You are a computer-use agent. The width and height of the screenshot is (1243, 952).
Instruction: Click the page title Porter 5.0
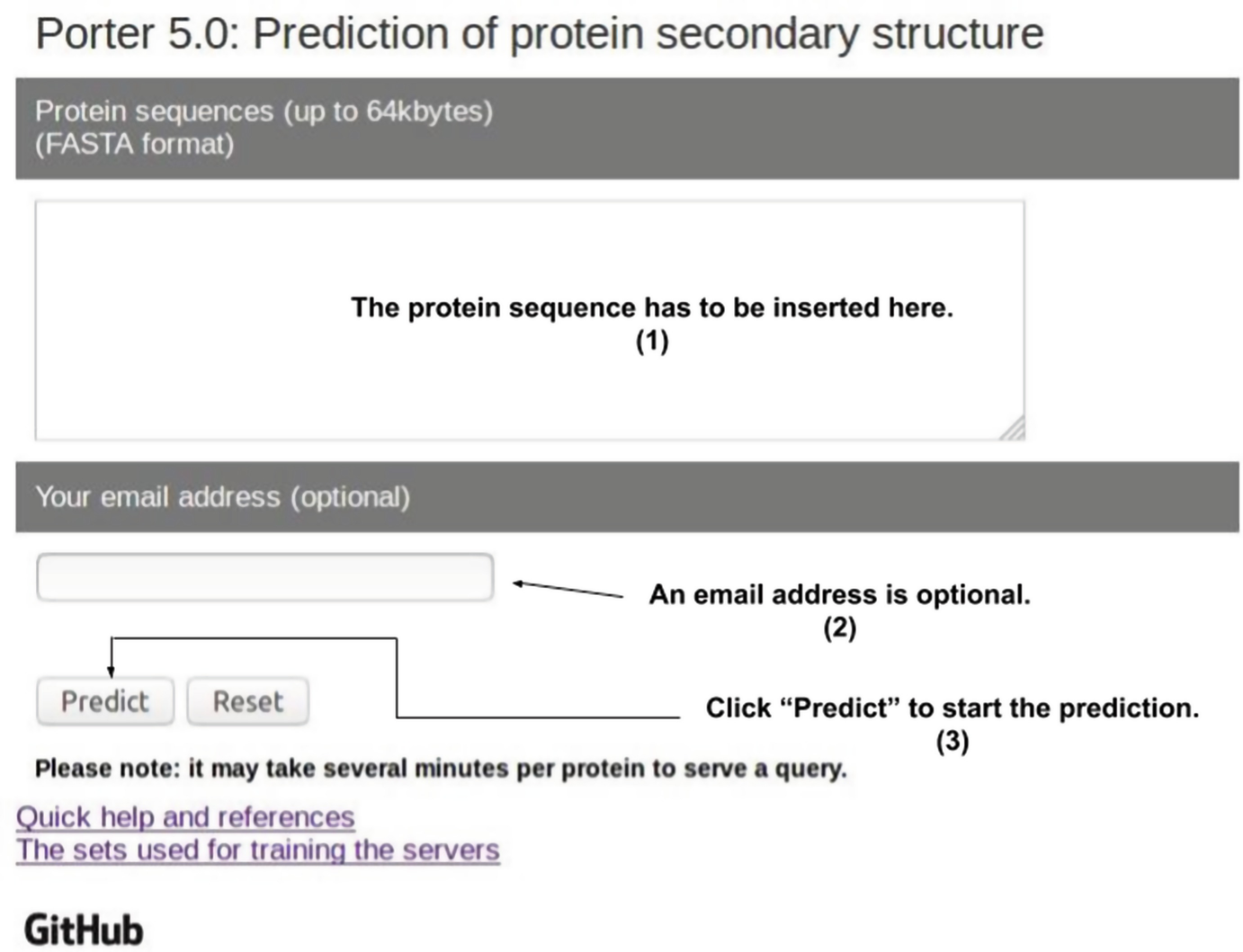540,33
